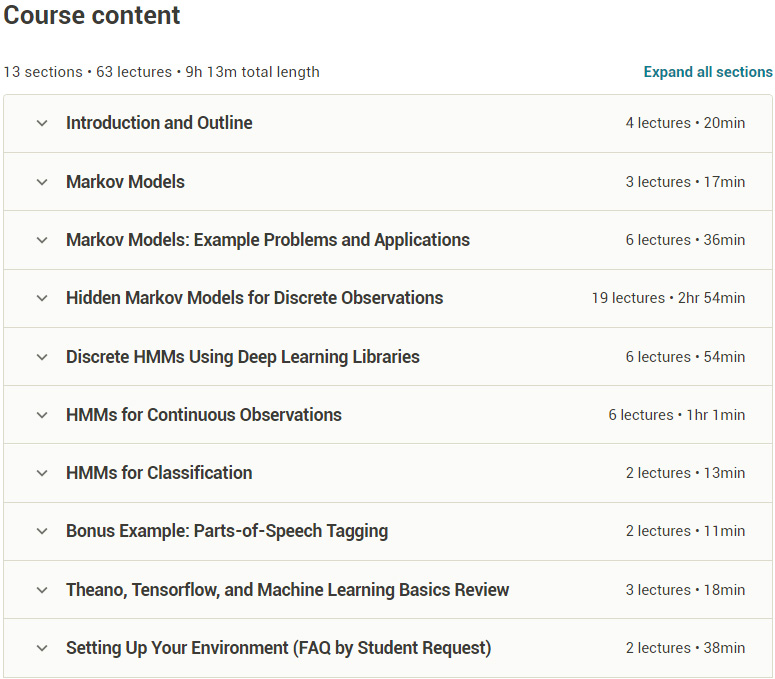The height and width of the screenshot is (679, 775).
Task: Select the Introduction and Outline title
Action: point(159,123)
